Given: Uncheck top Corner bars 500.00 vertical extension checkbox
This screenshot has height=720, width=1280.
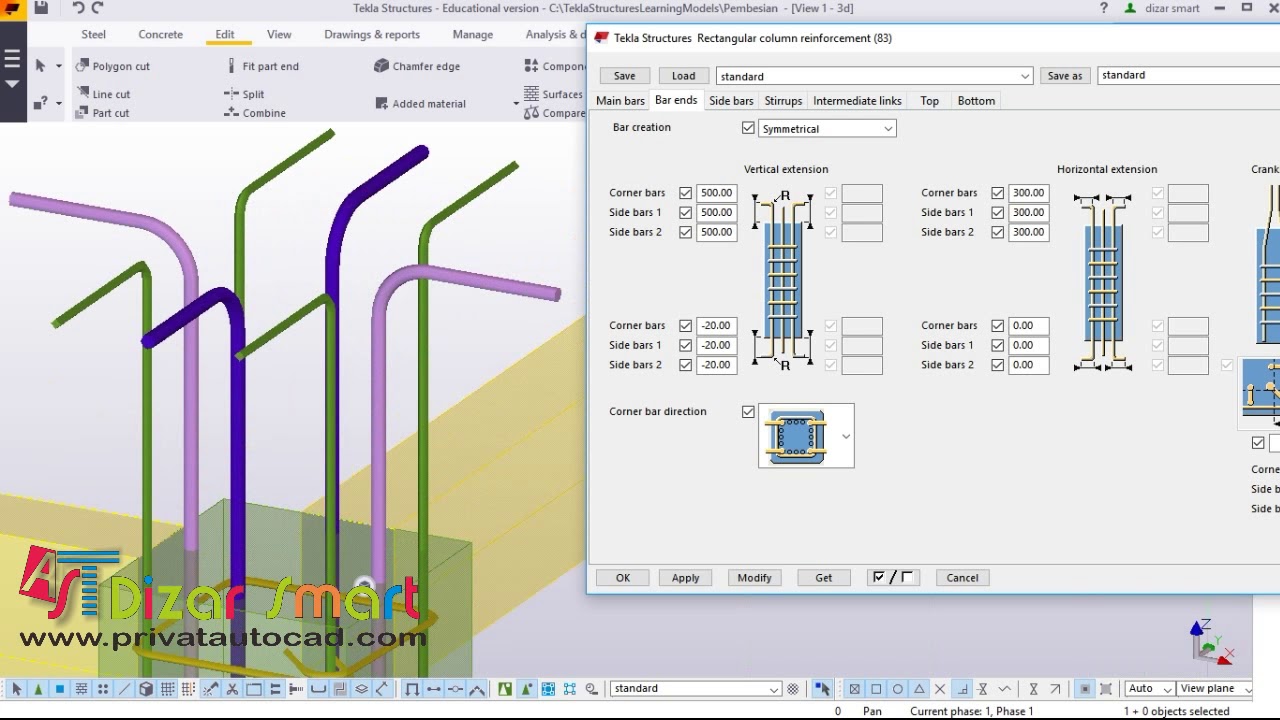Looking at the screenshot, I should [x=685, y=193].
